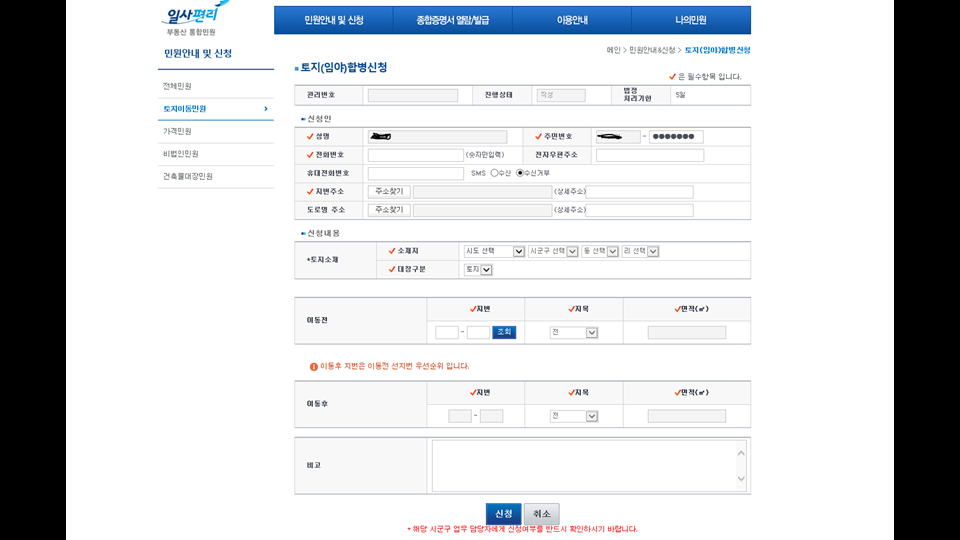Screen dimensions: 960x540
Task: Click the 비고 scrollbar up arrow
Action: pos(741,453)
